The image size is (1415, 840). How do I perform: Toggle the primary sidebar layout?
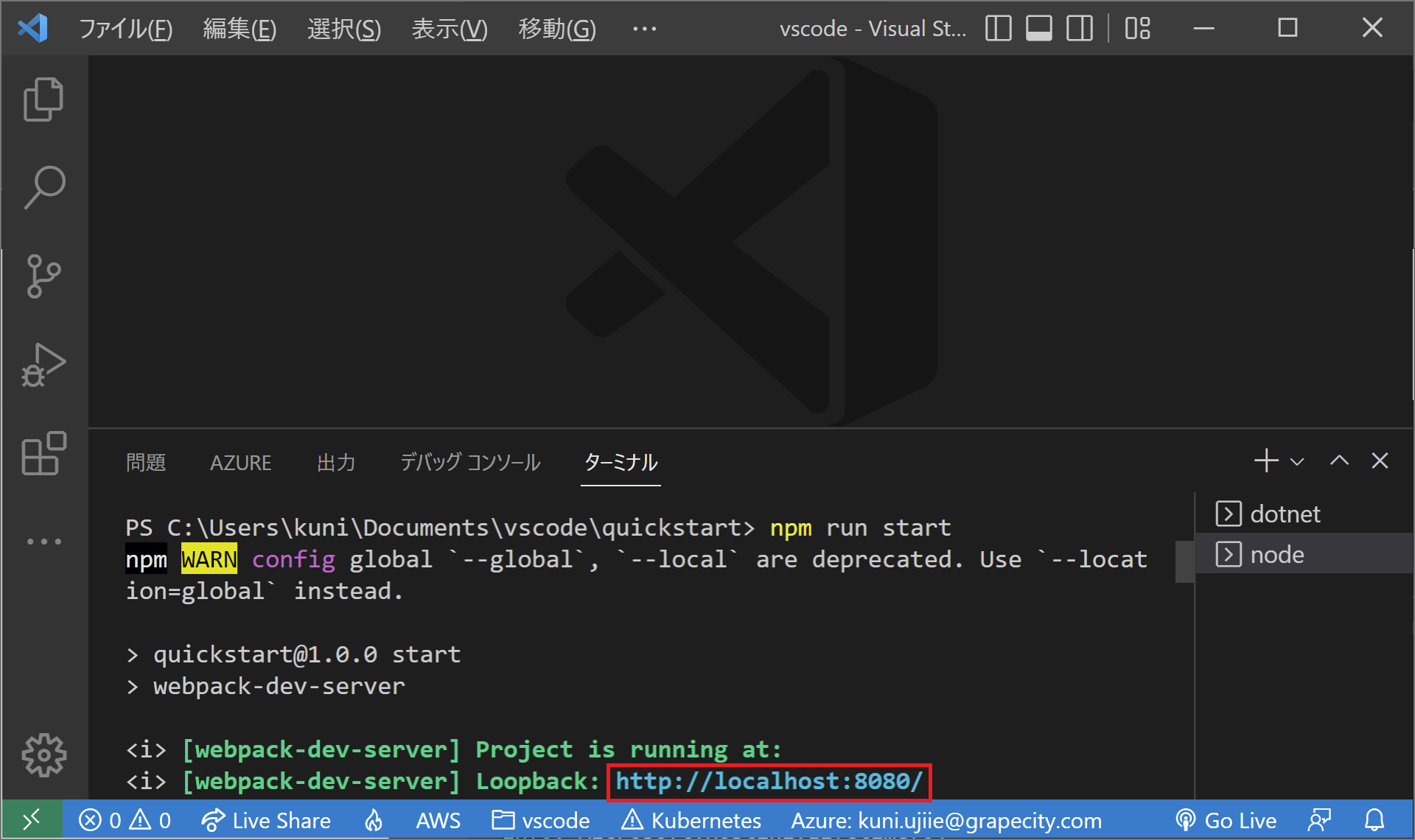[998, 28]
